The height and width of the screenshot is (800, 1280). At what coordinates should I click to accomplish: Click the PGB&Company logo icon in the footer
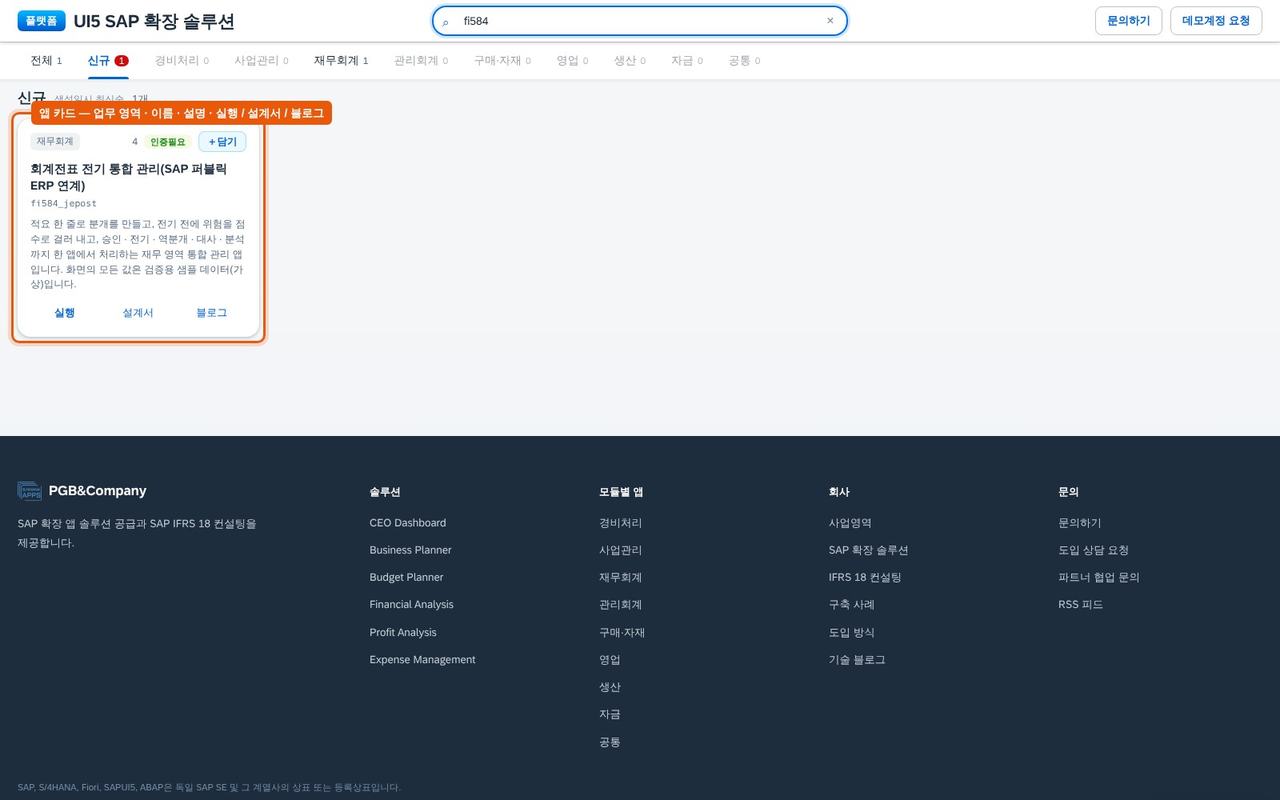29,491
